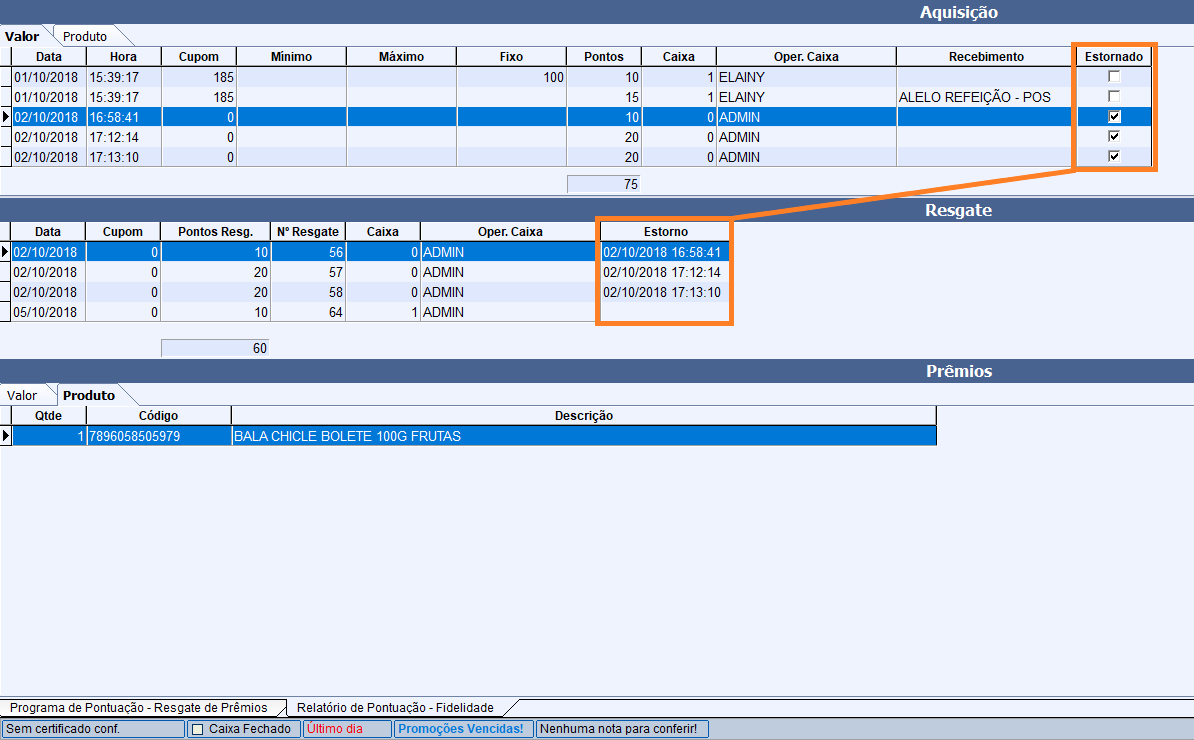The height and width of the screenshot is (740, 1194).
Task: Click row indicator arrow in Resgate grid
Action: coord(6,252)
